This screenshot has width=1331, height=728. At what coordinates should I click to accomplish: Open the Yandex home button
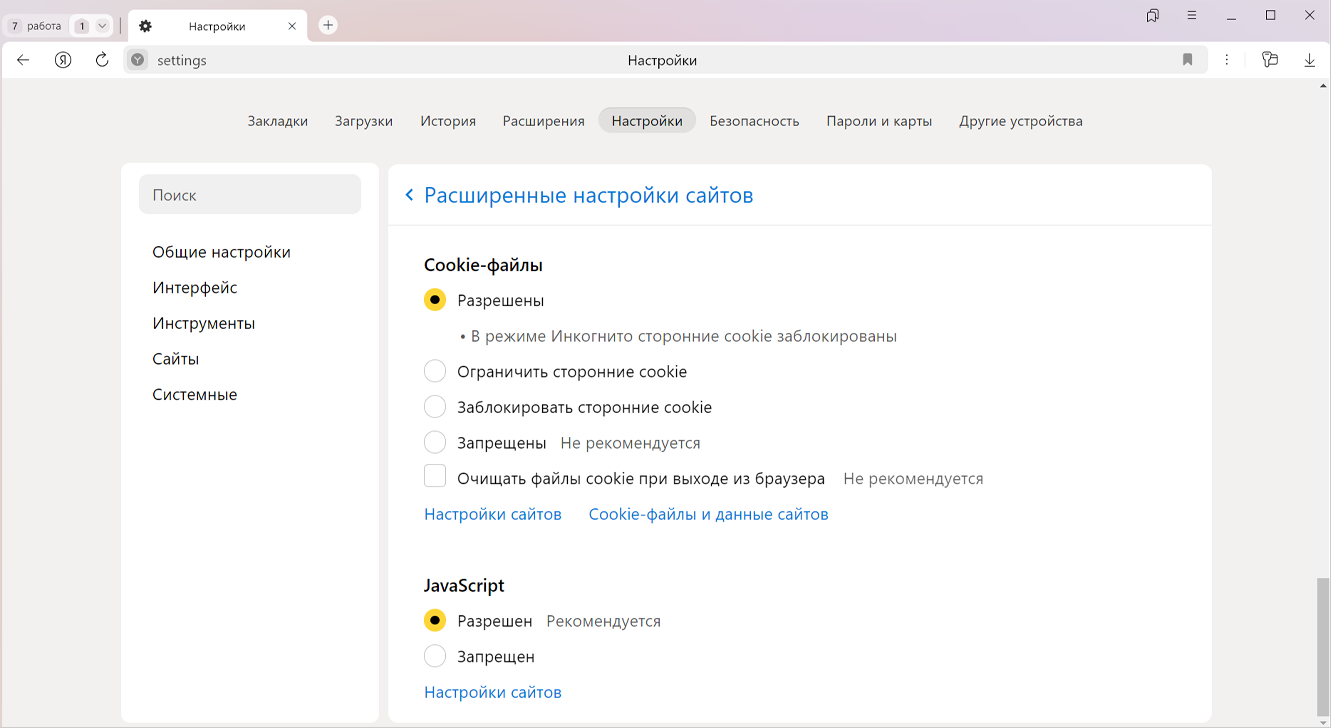point(63,60)
